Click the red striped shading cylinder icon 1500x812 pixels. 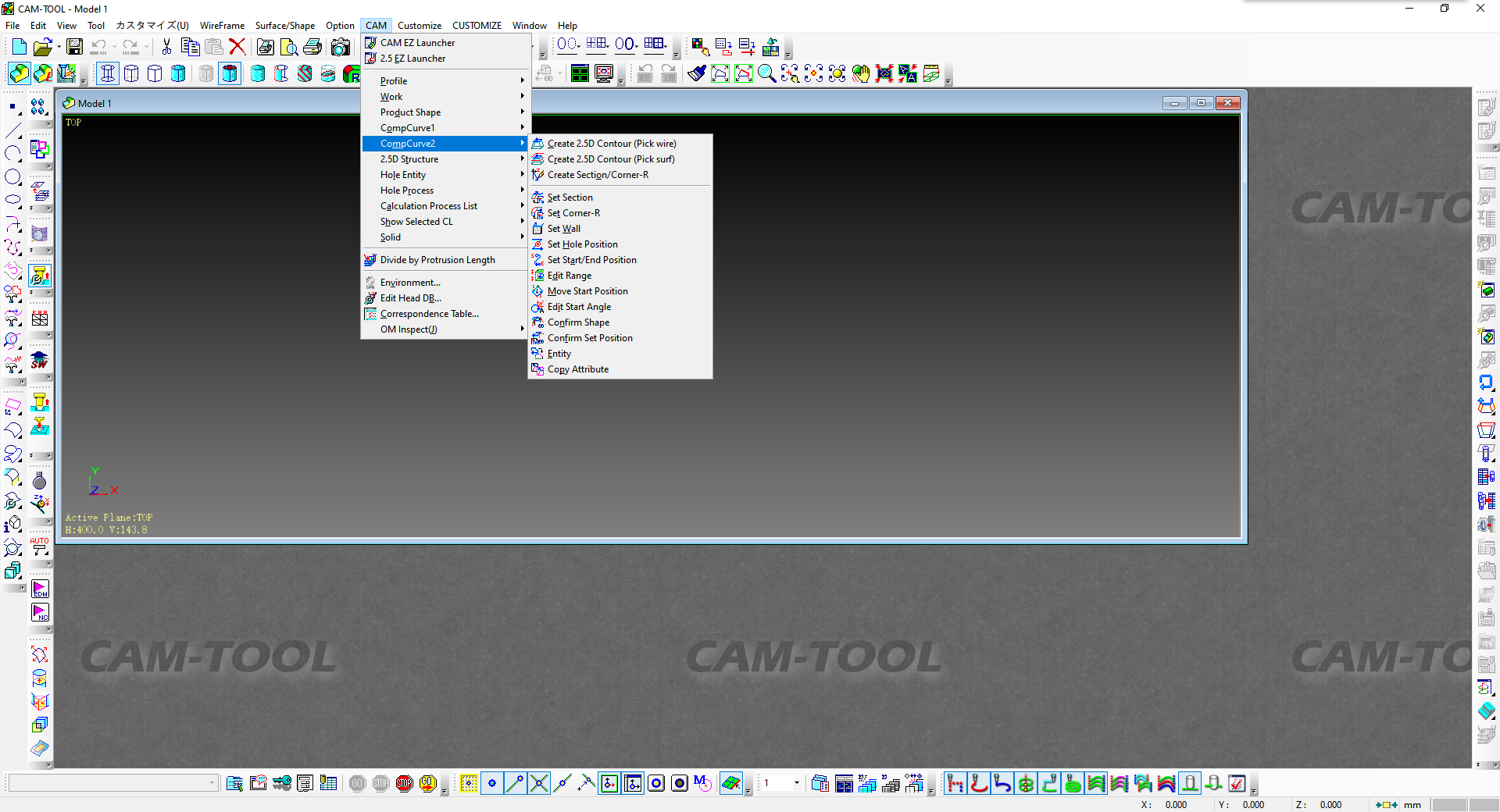click(x=305, y=73)
